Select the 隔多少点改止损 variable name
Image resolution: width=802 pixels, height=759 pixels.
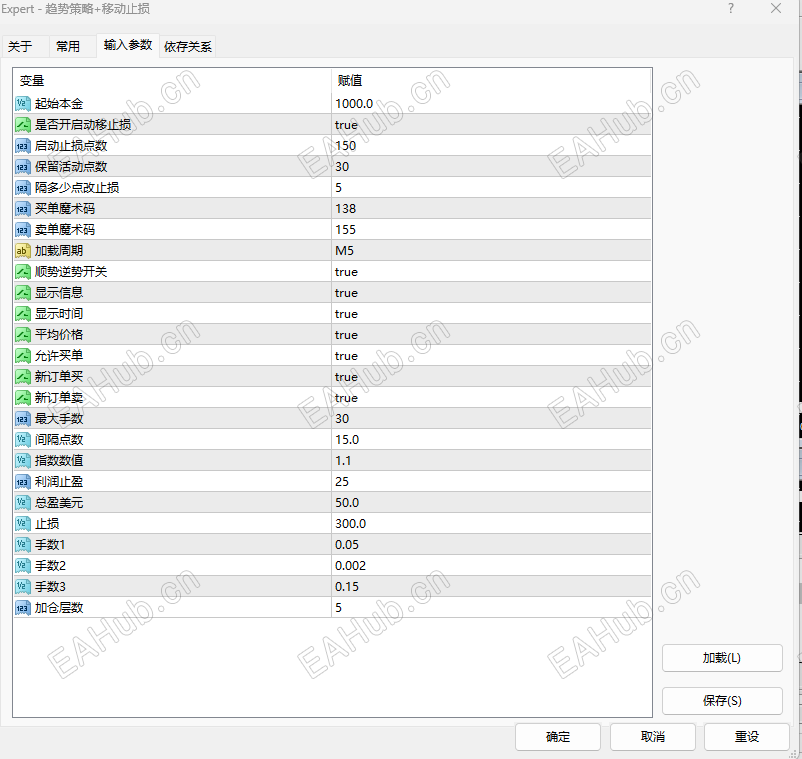point(77,188)
